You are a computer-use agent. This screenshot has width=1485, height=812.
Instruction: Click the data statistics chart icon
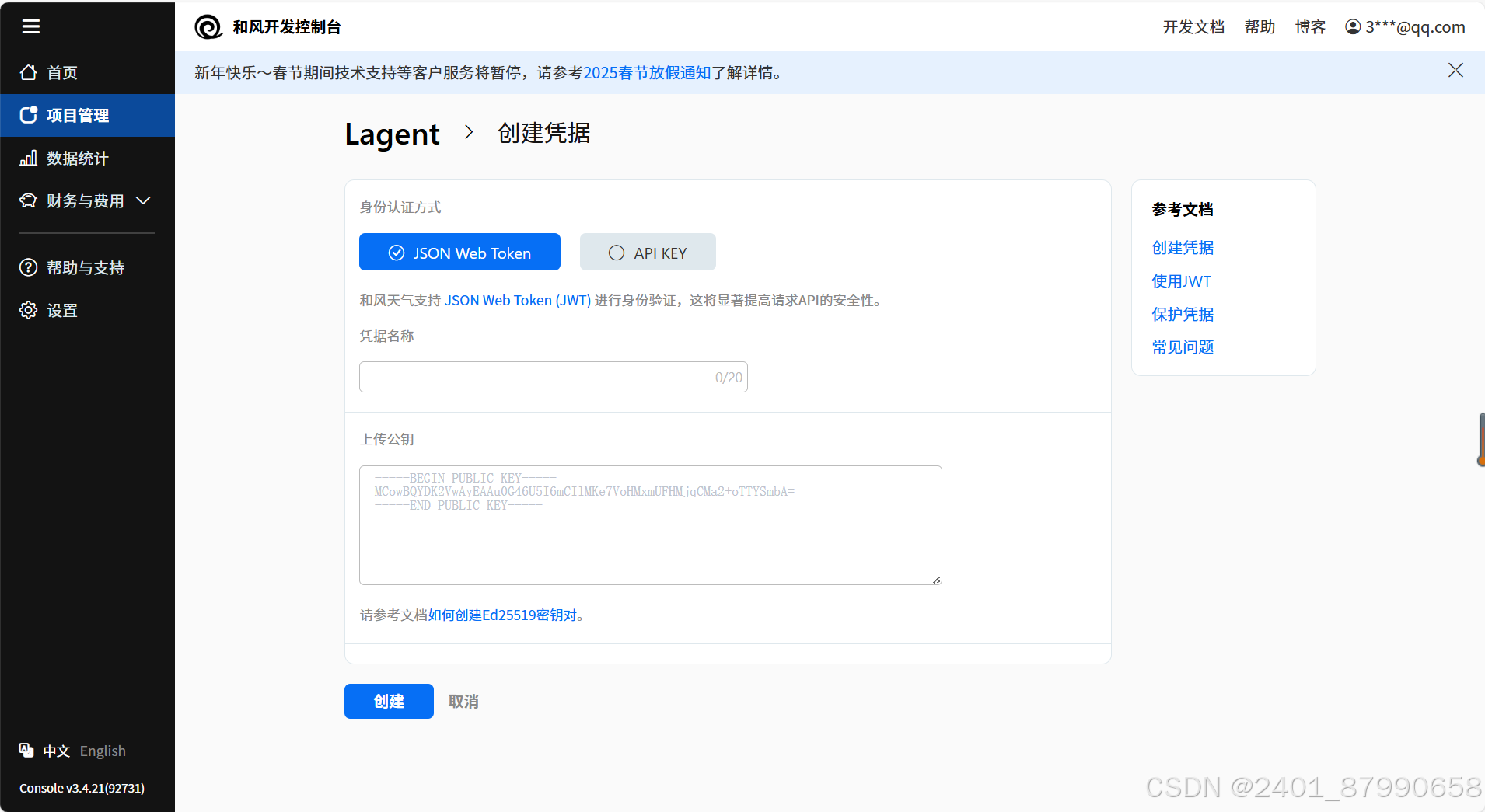(x=29, y=158)
